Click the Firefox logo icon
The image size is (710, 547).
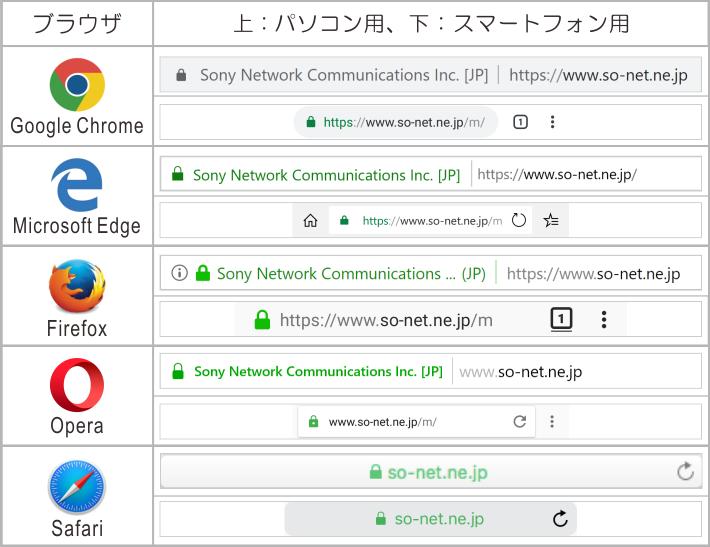click(77, 286)
